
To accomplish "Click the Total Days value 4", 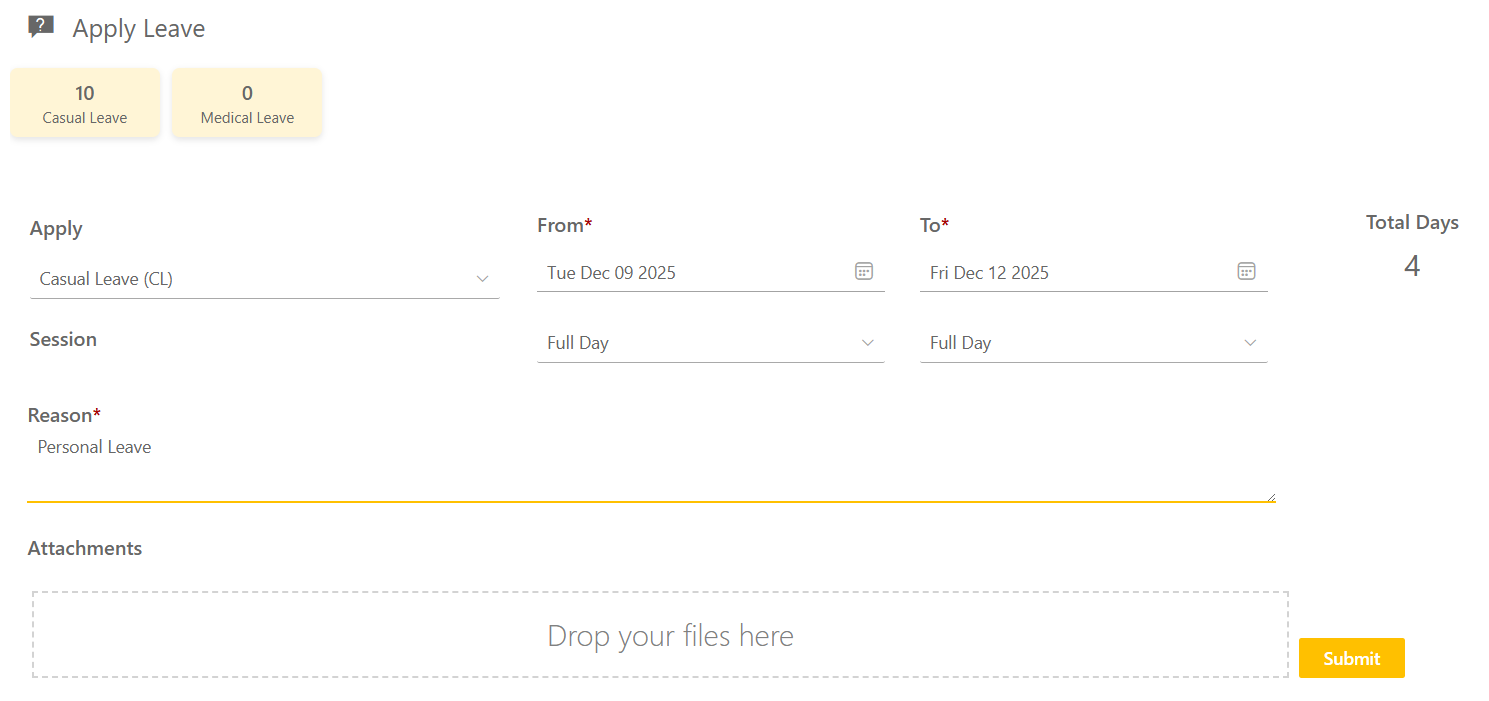I will [x=1411, y=266].
